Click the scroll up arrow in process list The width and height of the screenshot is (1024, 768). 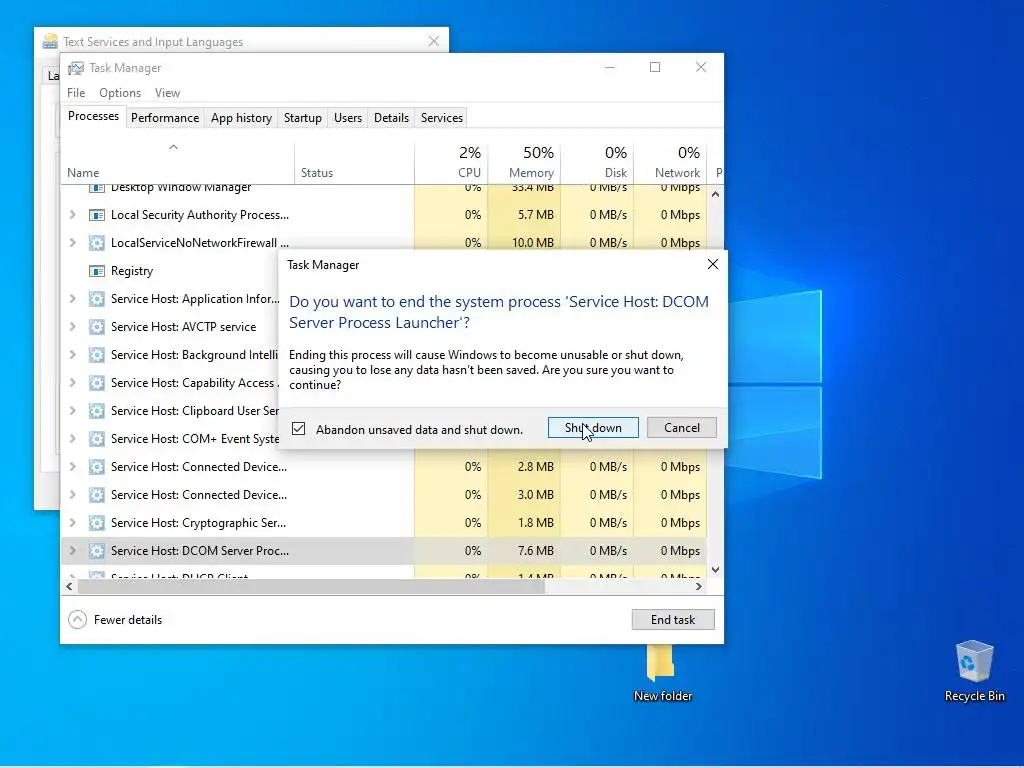pos(716,194)
